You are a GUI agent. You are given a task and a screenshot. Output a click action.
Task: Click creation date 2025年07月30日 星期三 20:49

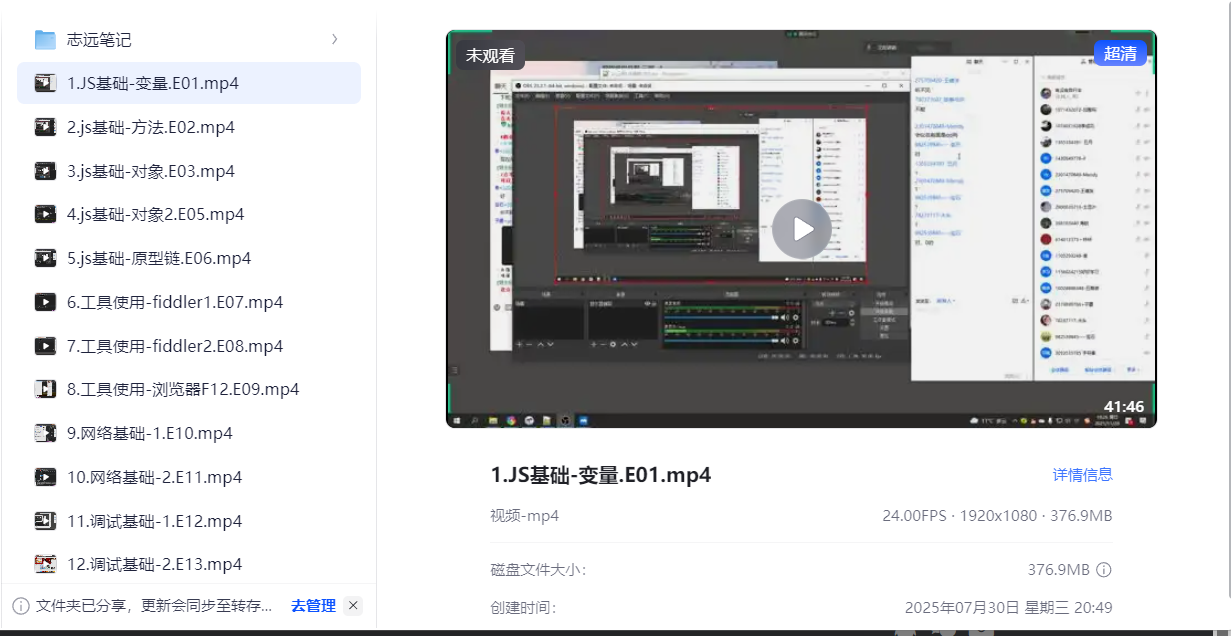coord(1008,607)
